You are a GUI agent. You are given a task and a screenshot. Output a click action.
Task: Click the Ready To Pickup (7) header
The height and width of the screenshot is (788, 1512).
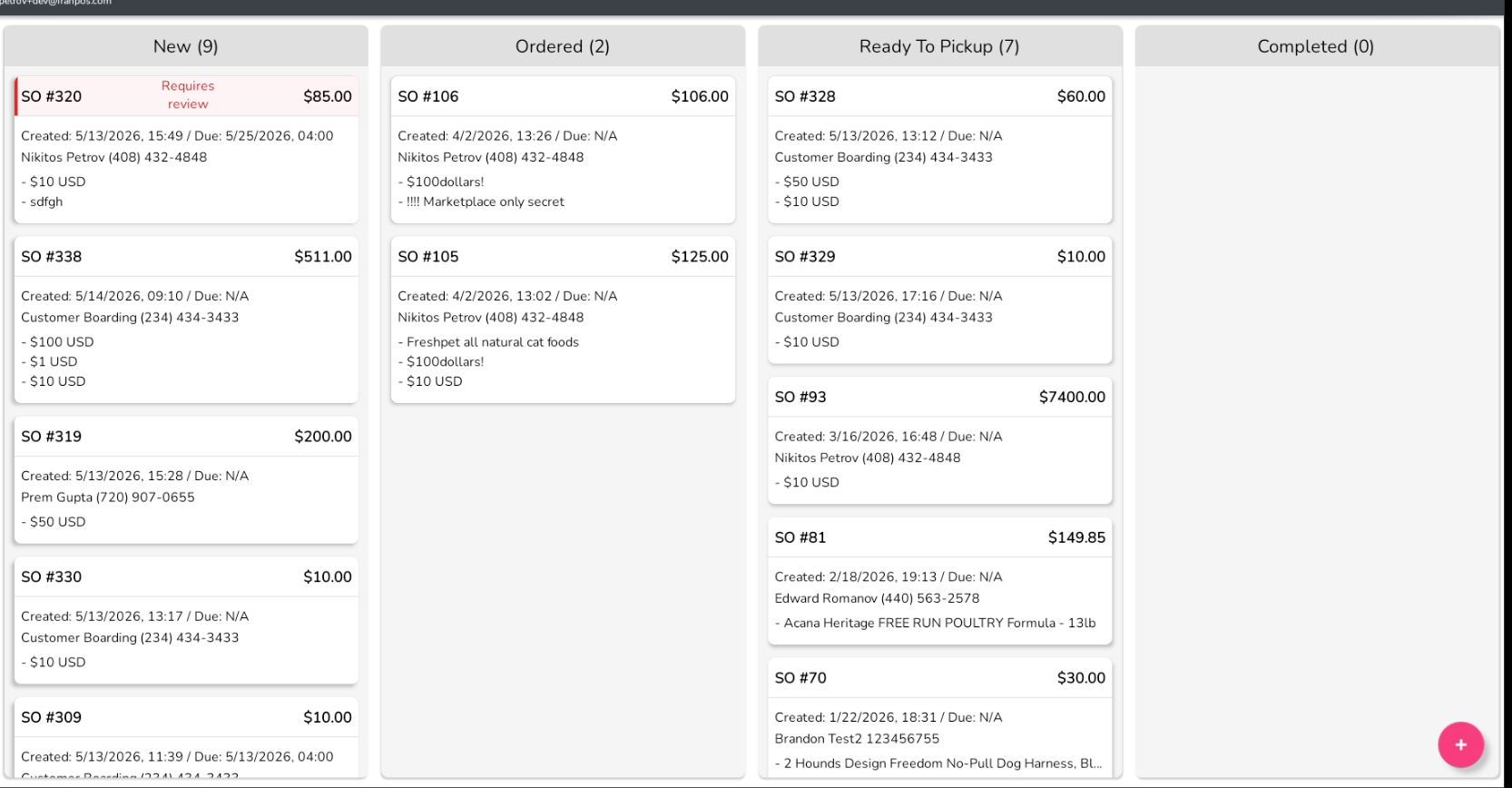point(939,46)
